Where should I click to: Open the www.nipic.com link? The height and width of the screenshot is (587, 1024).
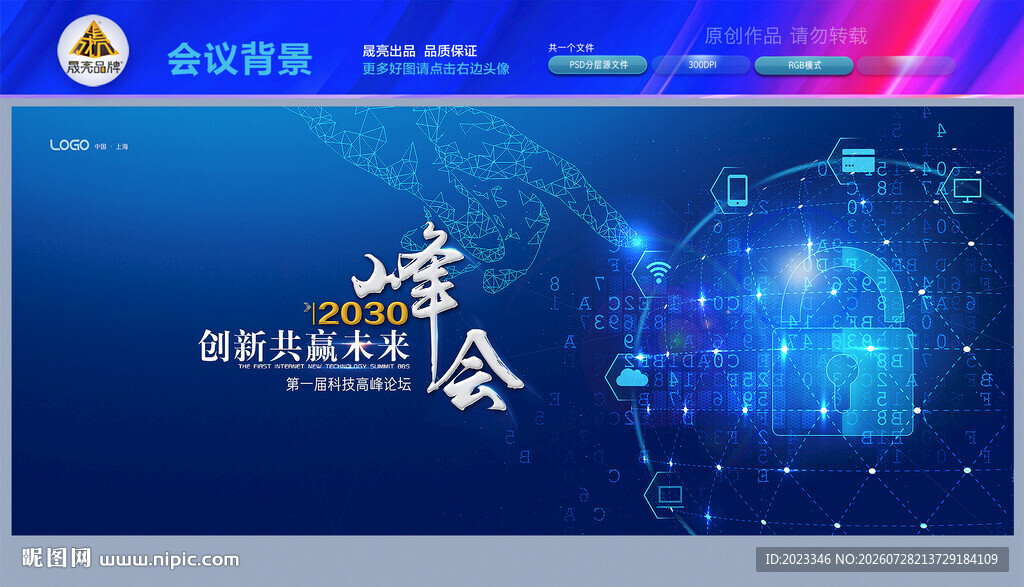point(169,560)
